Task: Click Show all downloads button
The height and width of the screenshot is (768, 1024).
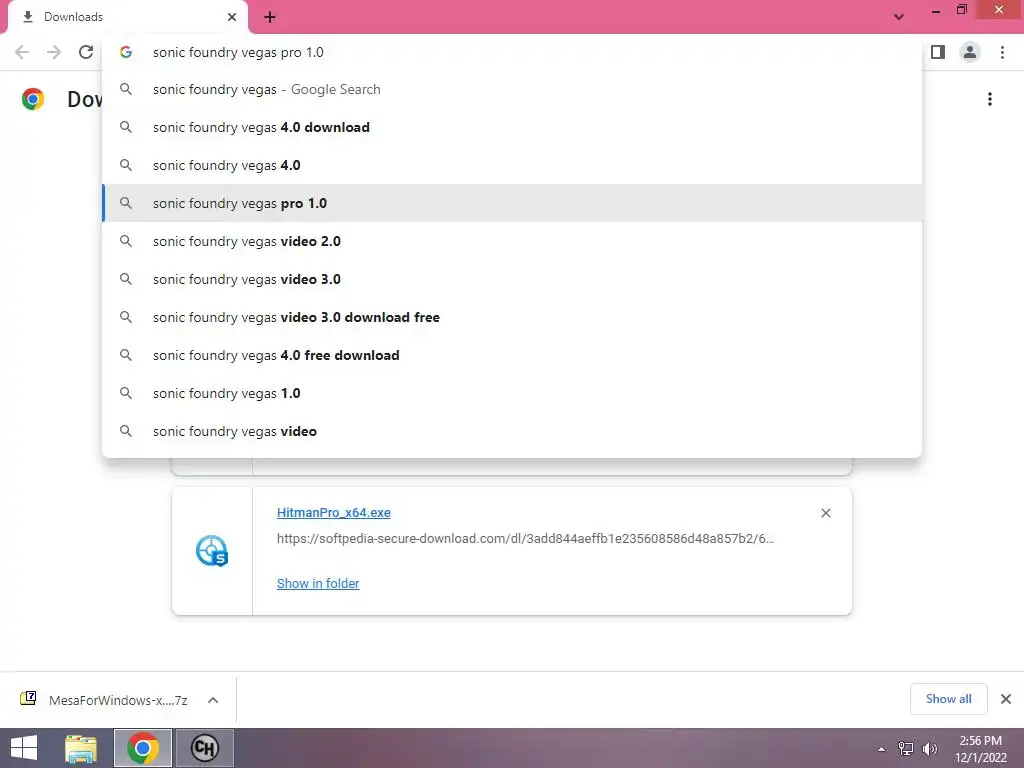Action: (948, 699)
